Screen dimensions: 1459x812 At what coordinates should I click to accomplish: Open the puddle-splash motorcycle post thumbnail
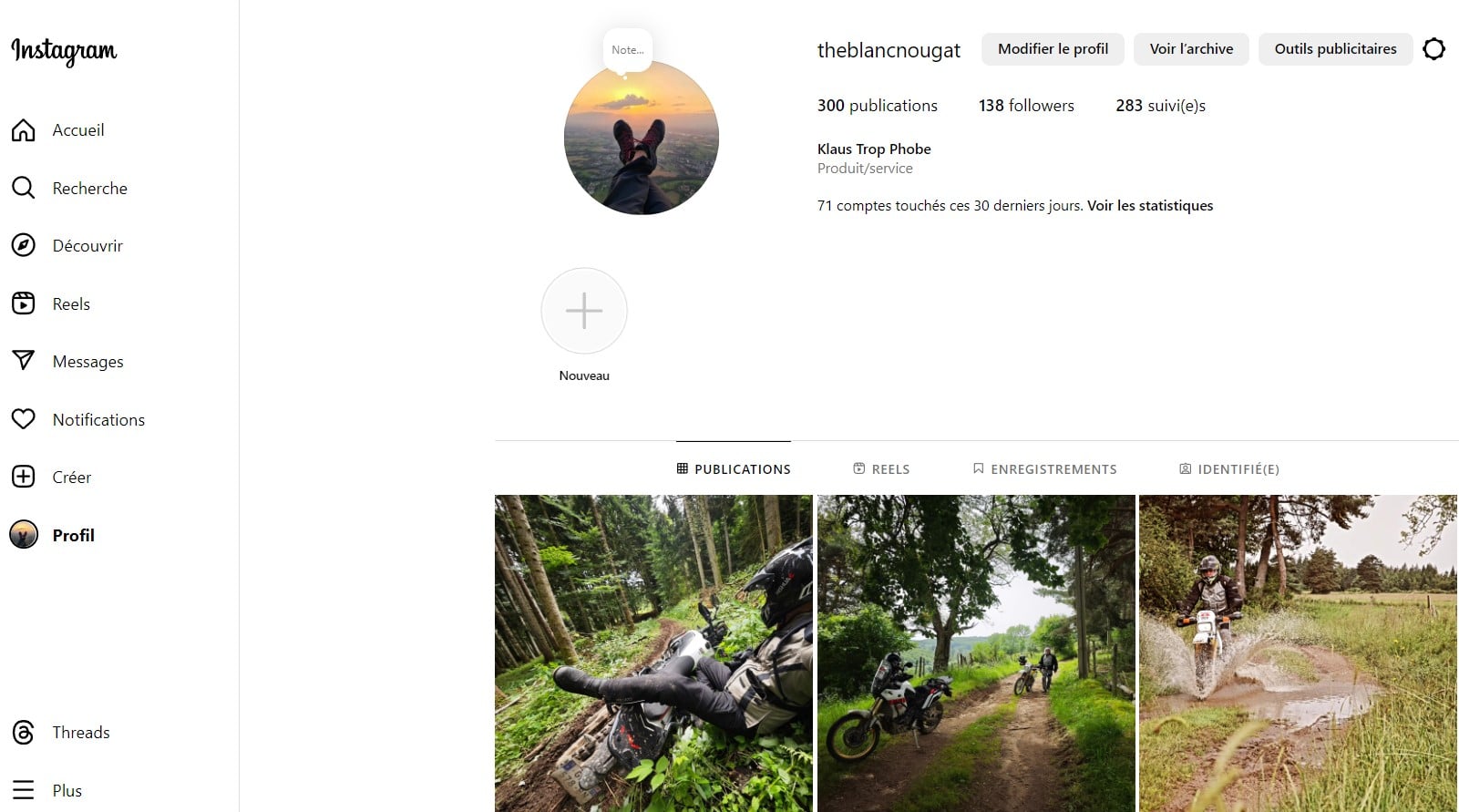1298,653
